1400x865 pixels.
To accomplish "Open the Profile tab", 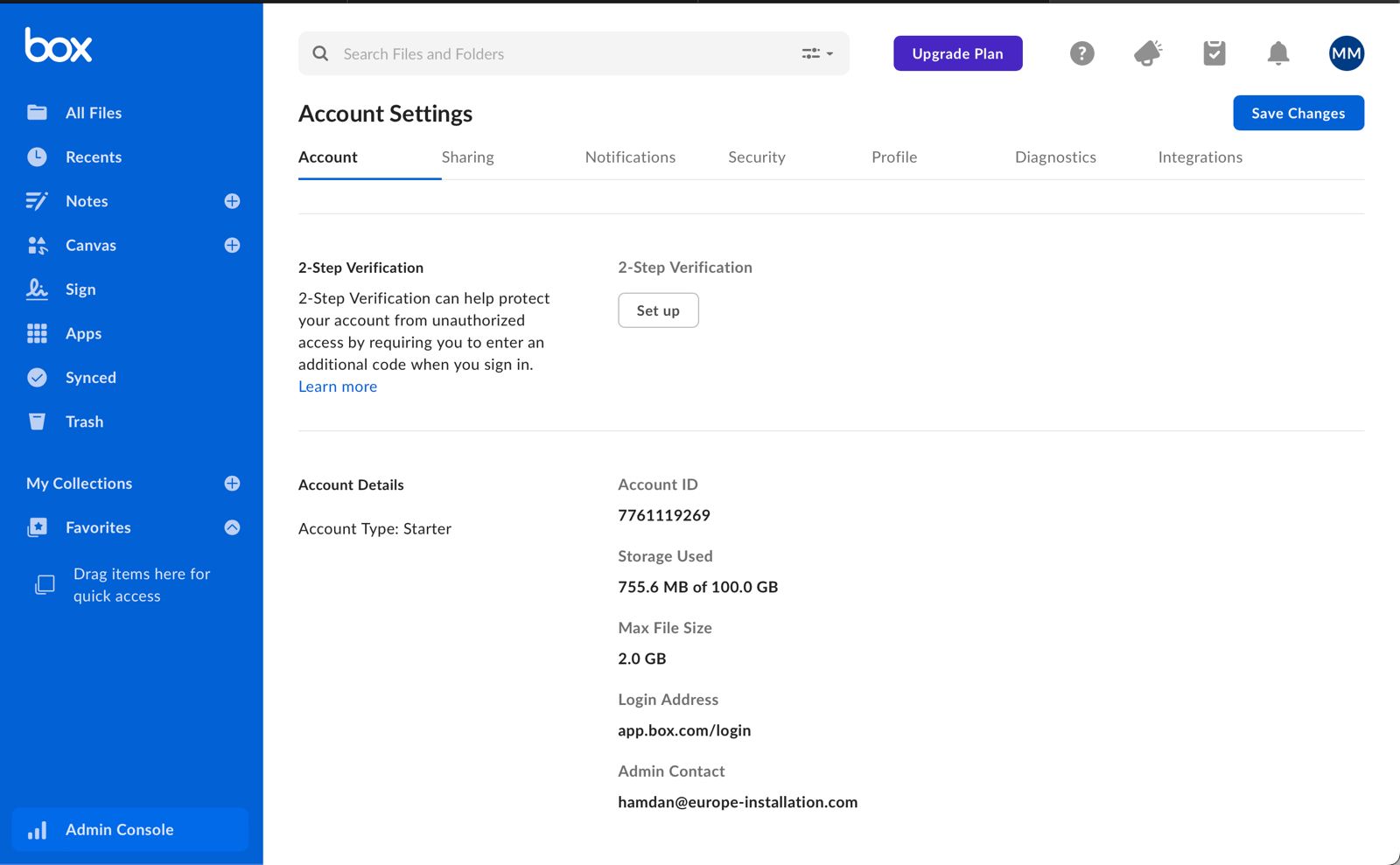I will [893, 157].
